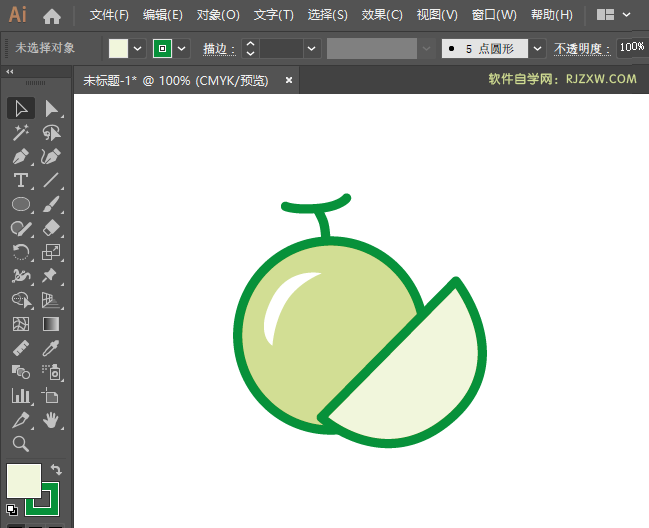The image size is (649, 528).
Task: Expand the fill color dropdown in control bar
Action: 138,48
